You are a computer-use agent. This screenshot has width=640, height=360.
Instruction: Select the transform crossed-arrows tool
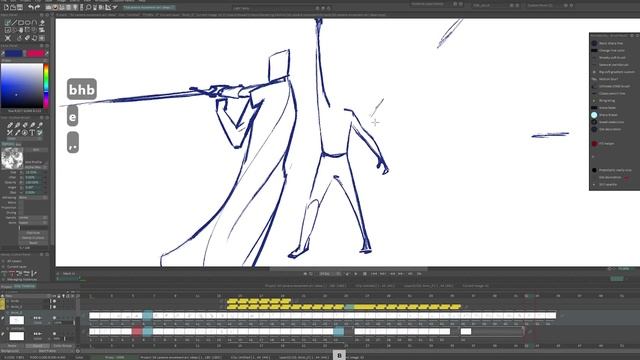8,38
